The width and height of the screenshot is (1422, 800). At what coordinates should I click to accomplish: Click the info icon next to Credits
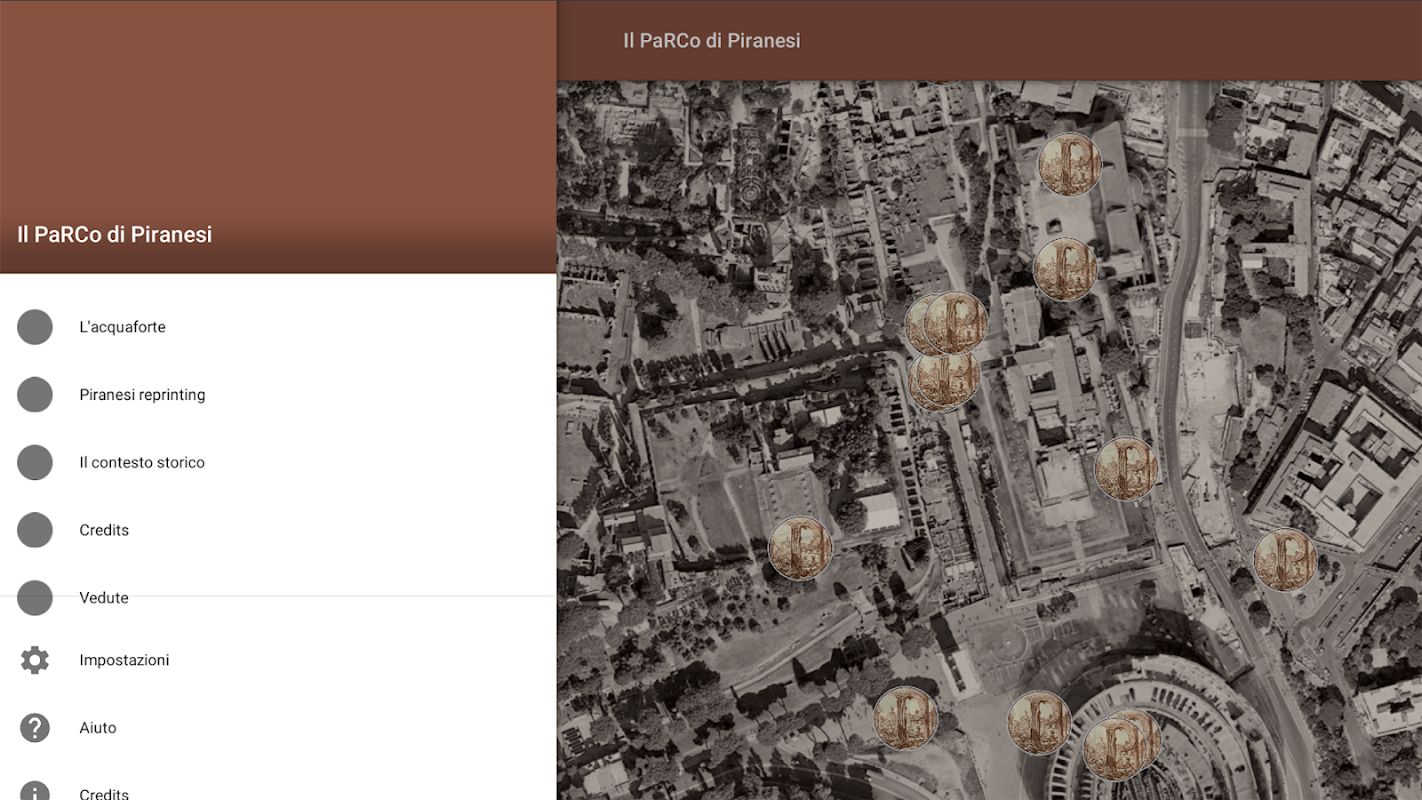(x=35, y=791)
